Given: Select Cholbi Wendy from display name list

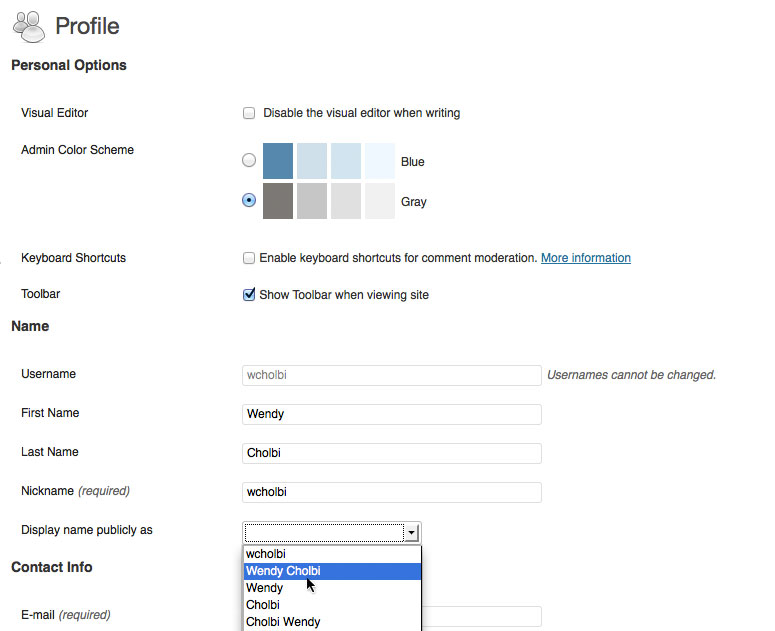Looking at the screenshot, I should point(332,622).
